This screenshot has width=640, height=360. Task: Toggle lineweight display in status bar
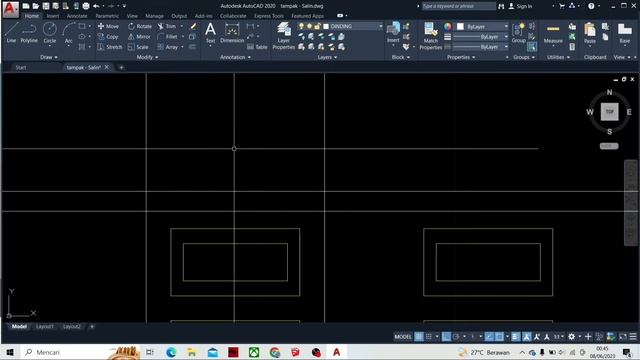(516, 337)
